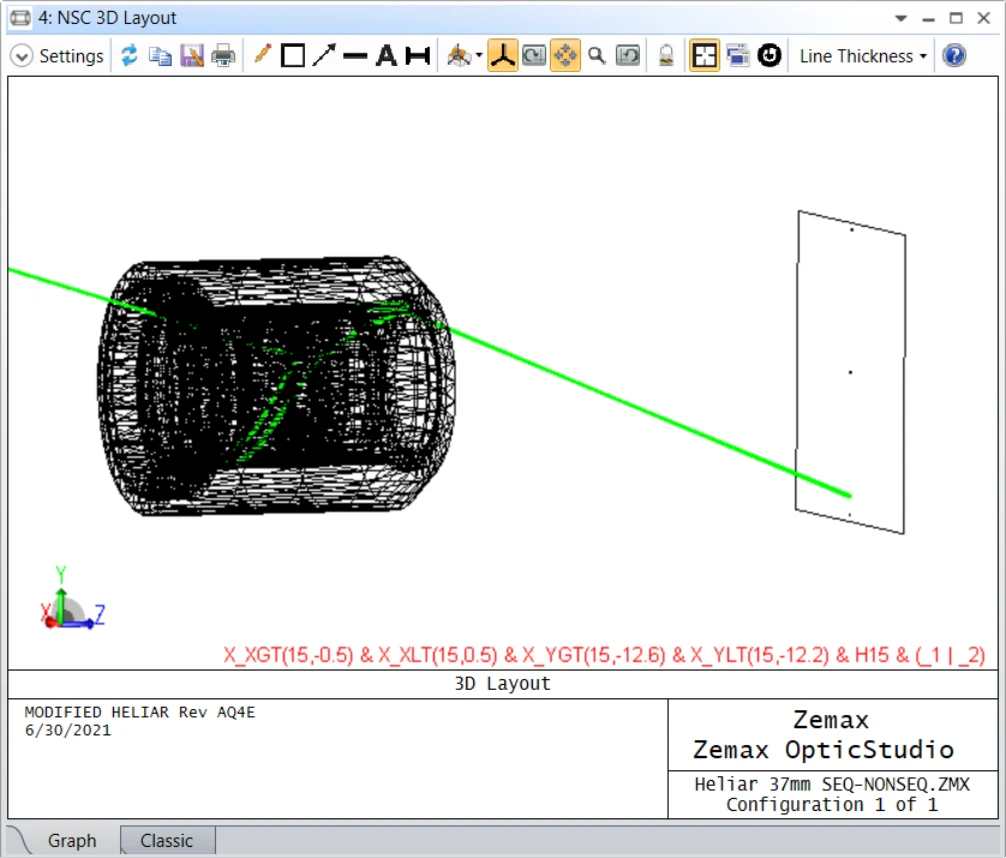Open the Line Thickness dropdown
This screenshot has width=1006, height=858.
point(863,56)
